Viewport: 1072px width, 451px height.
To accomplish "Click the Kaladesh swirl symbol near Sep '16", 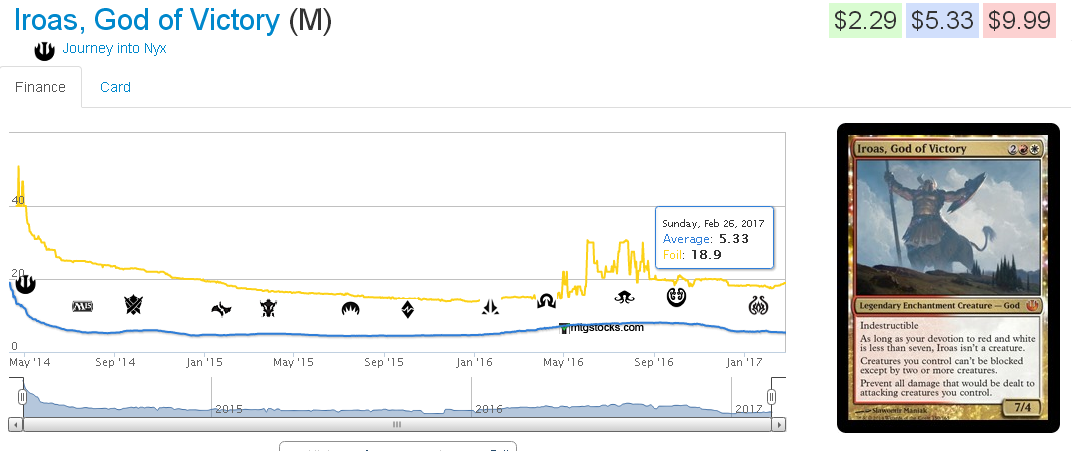I will pyautogui.click(x=676, y=297).
